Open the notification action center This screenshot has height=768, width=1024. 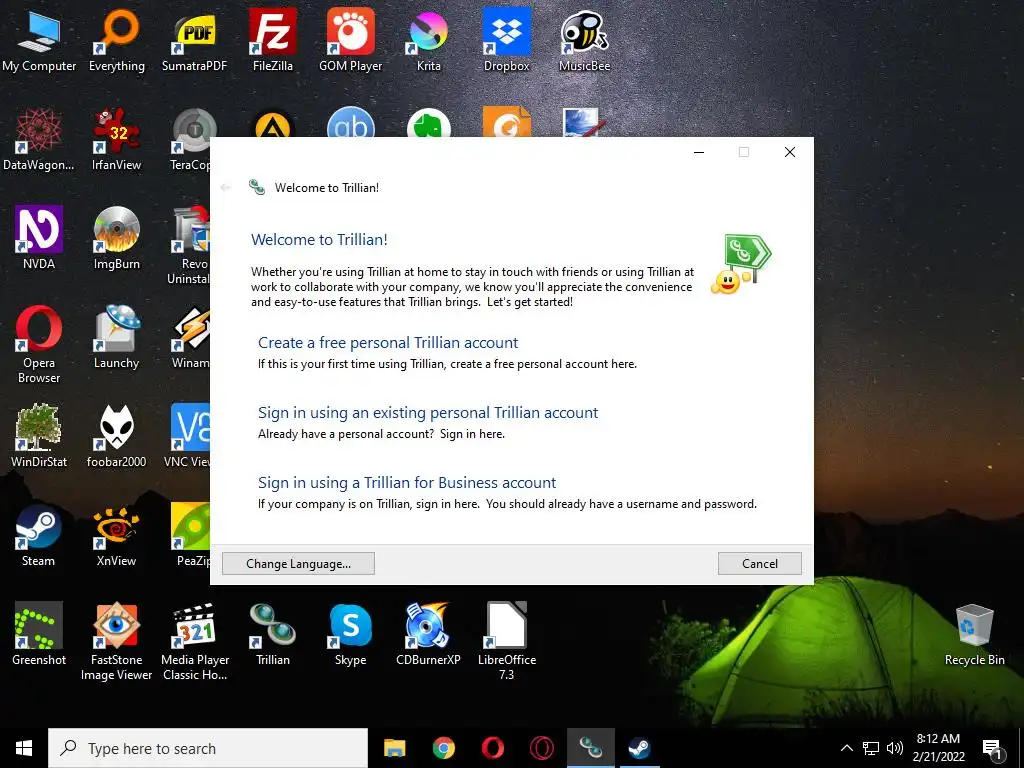pyautogui.click(x=993, y=749)
